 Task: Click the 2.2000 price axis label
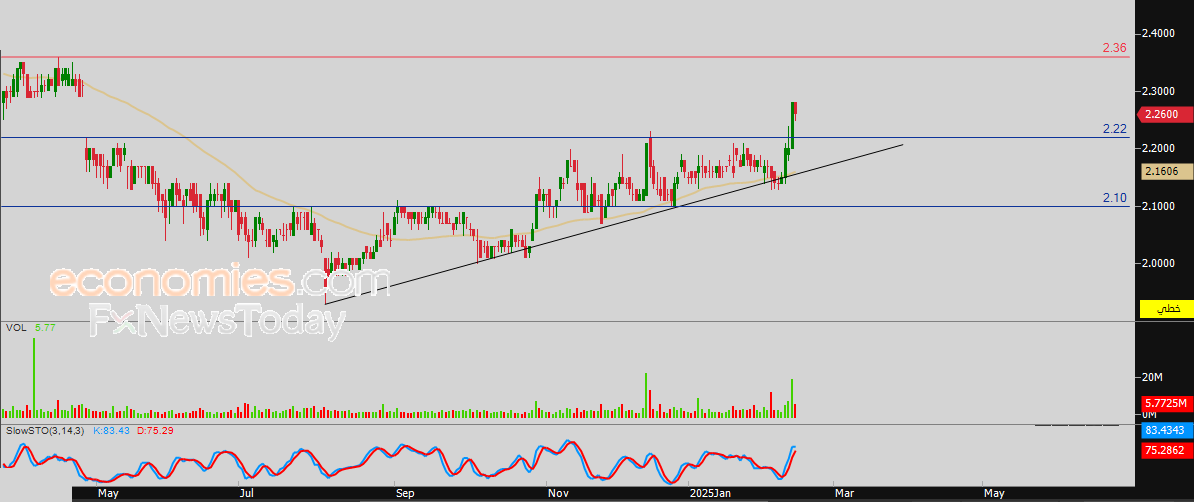(x=1160, y=149)
